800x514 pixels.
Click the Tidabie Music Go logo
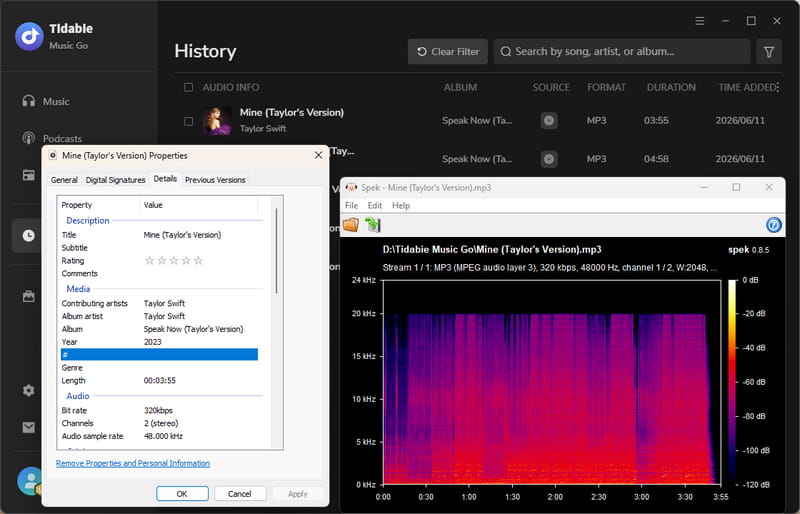tap(29, 36)
